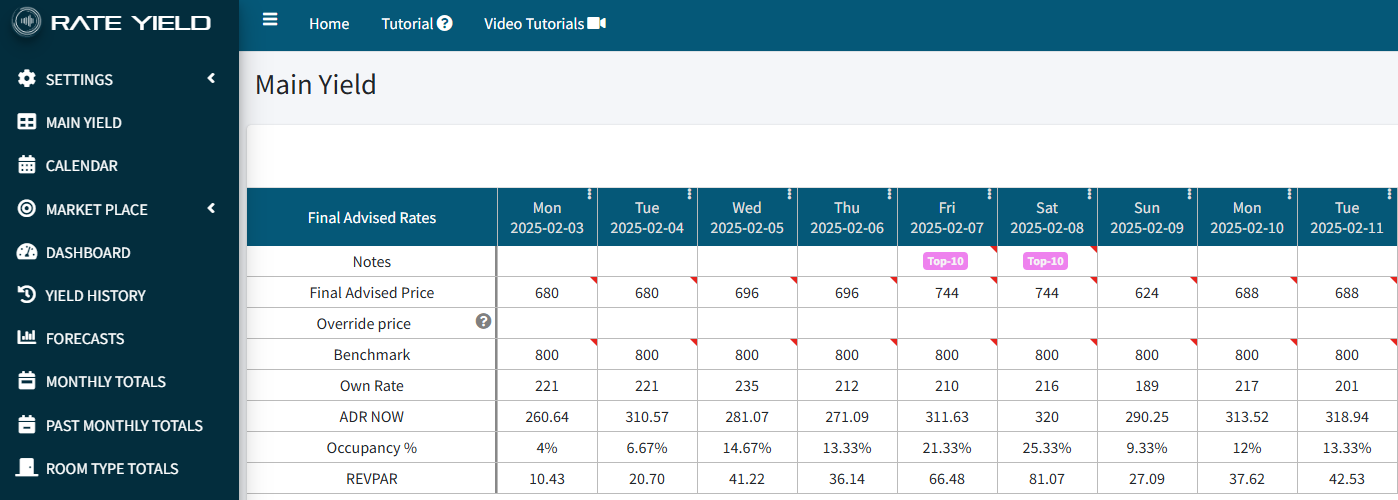Open Dashboard gauge icon in sidebar
Screen dimensions: 1398x500
(x=27, y=252)
